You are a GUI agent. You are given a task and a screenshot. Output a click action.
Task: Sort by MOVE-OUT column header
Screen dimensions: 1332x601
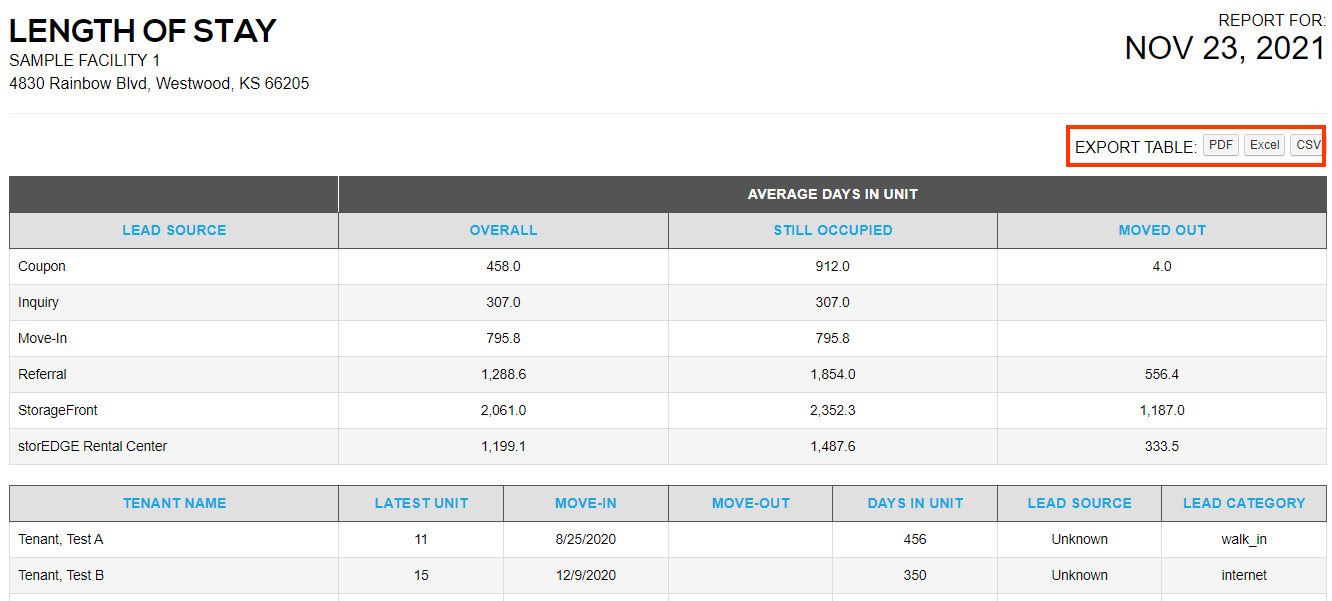(x=751, y=503)
